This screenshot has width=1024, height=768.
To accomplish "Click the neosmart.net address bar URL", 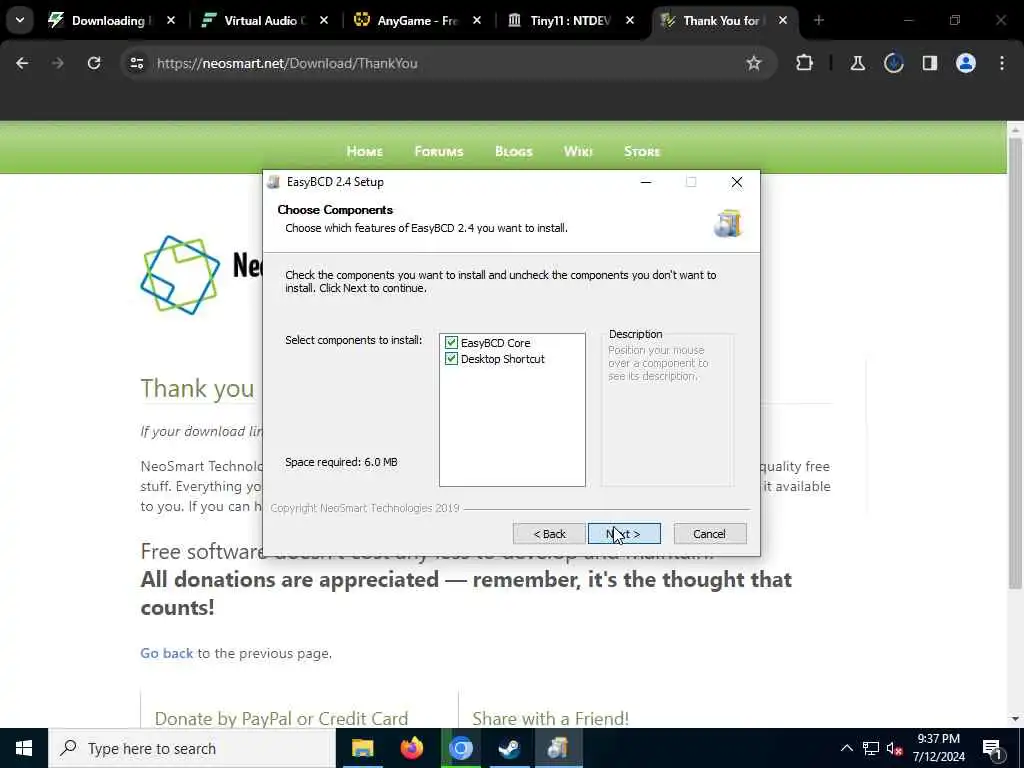I will pyautogui.click(x=287, y=63).
